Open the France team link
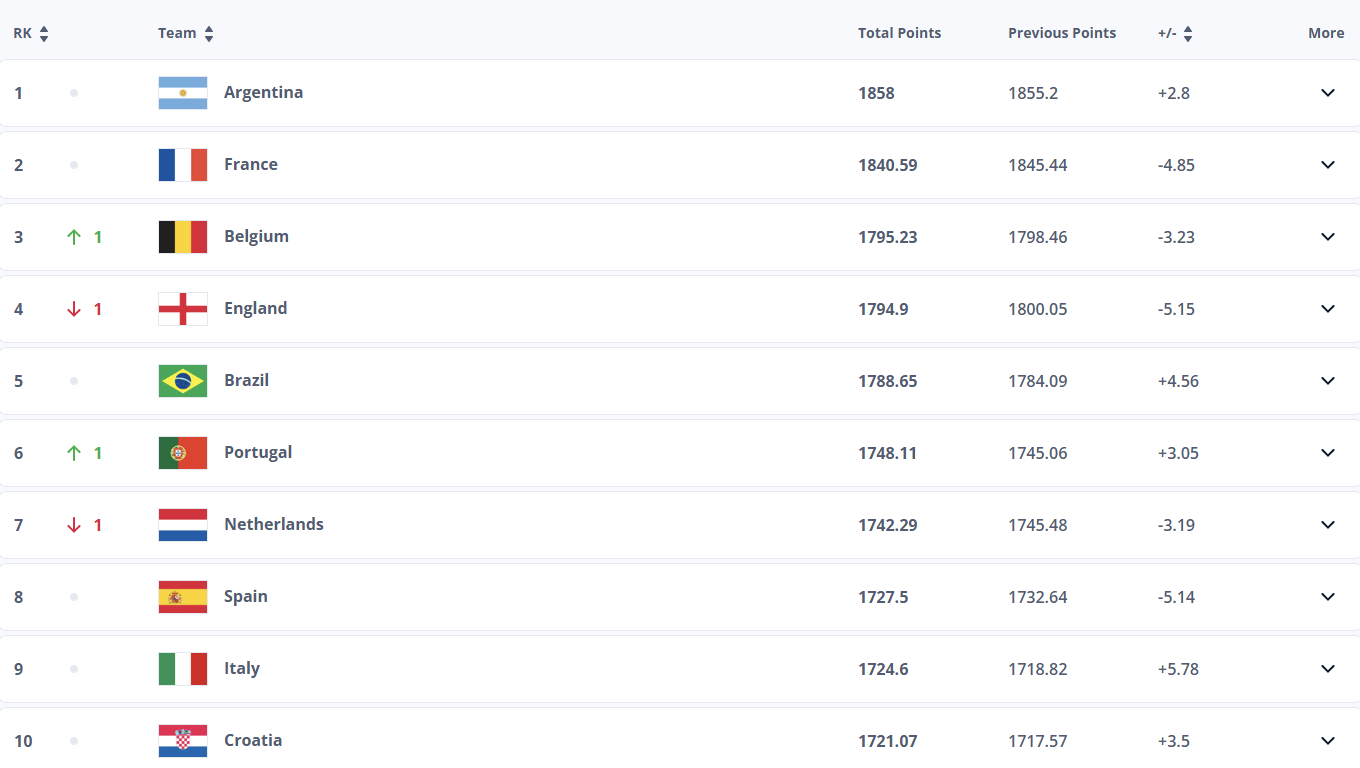This screenshot has height=768, width=1360. (251, 164)
